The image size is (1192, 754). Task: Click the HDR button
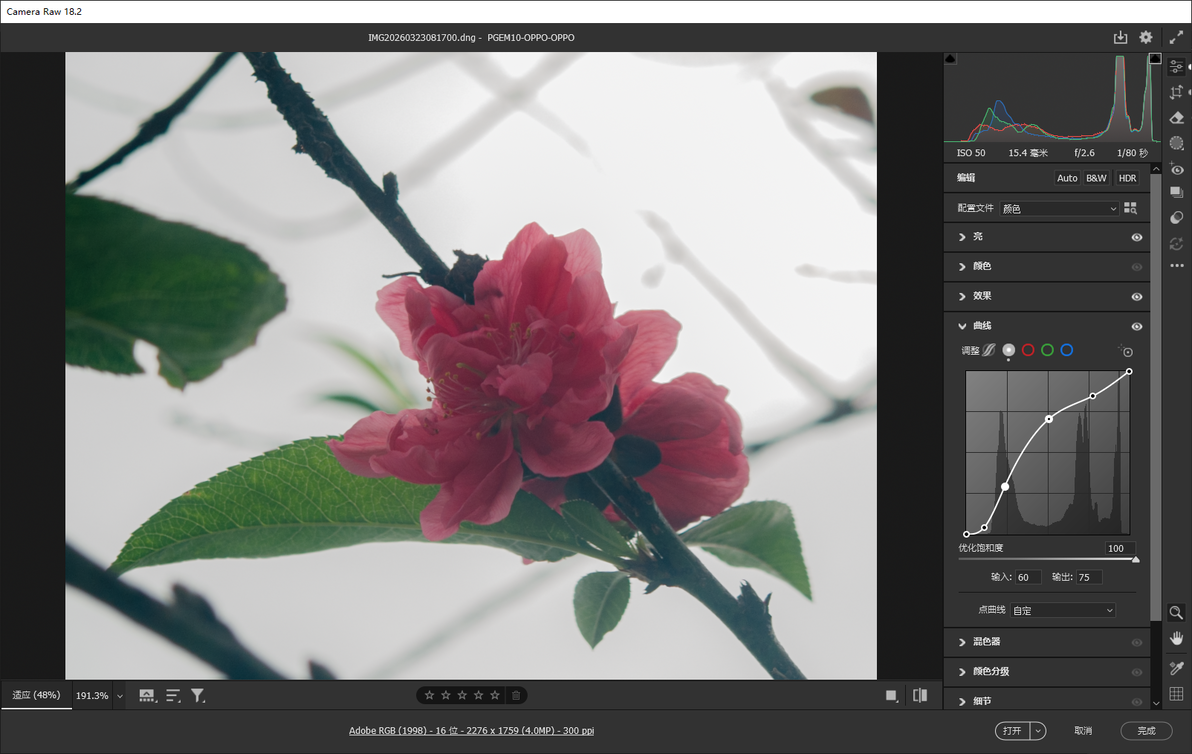[1127, 178]
